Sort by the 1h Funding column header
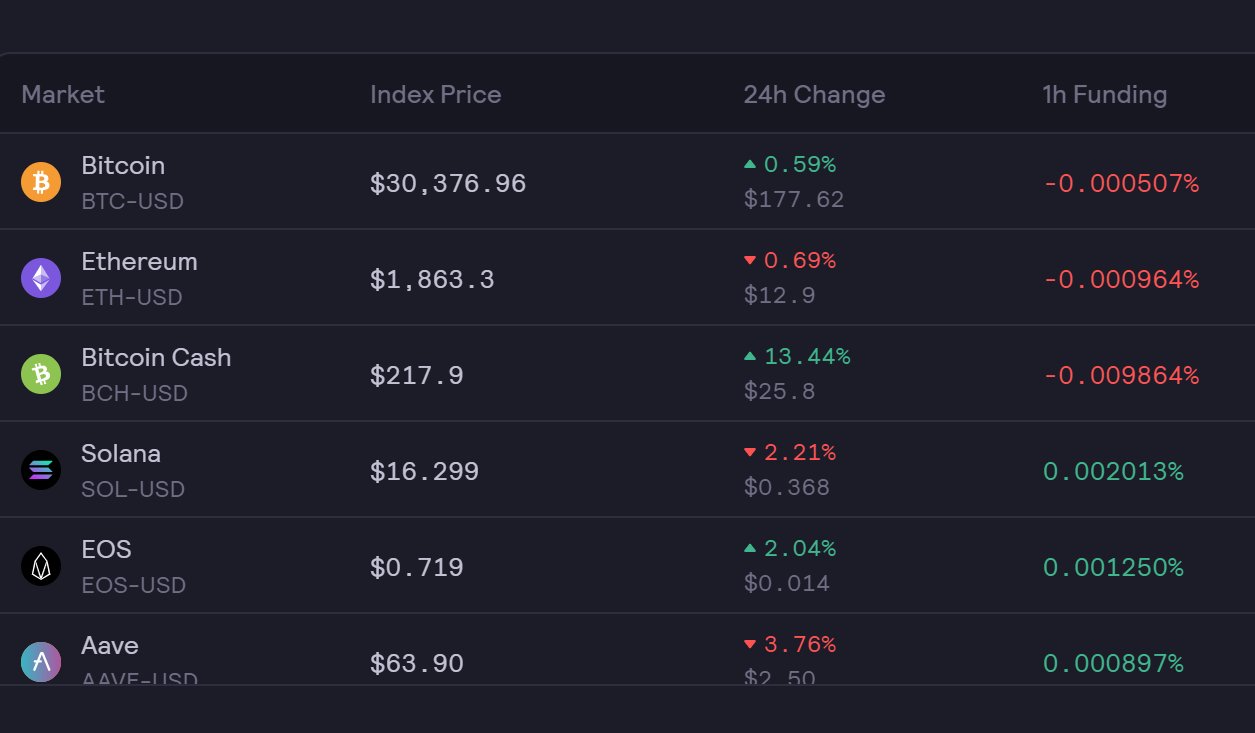 tap(1105, 95)
